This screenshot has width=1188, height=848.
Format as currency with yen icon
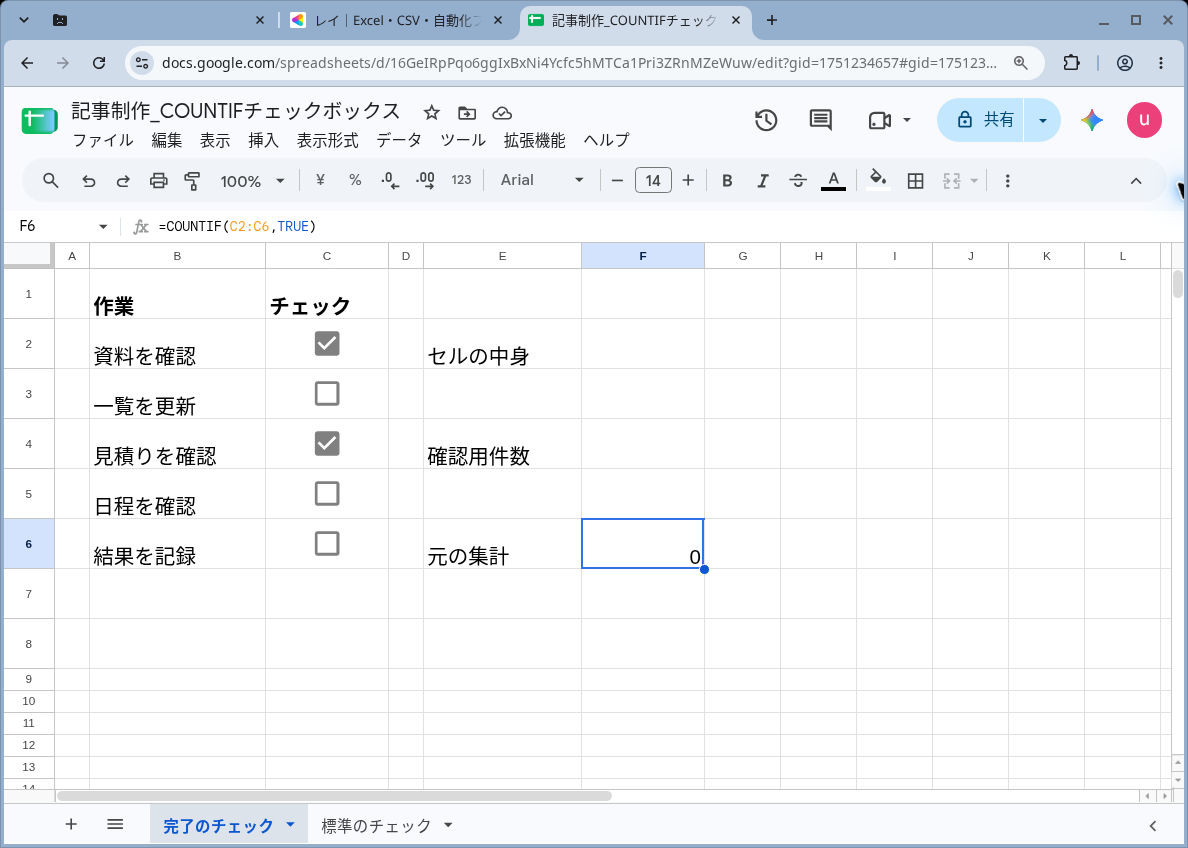pyautogui.click(x=320, y=180)
